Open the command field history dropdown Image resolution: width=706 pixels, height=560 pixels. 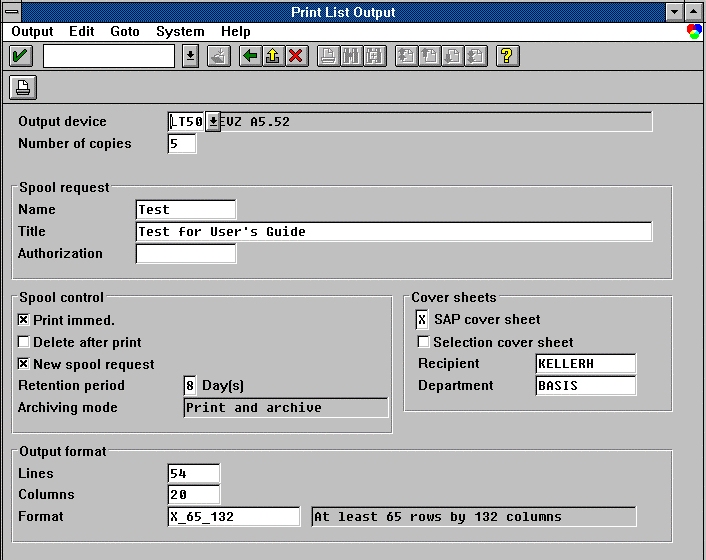pyautogui.click(x=190, y=56)
